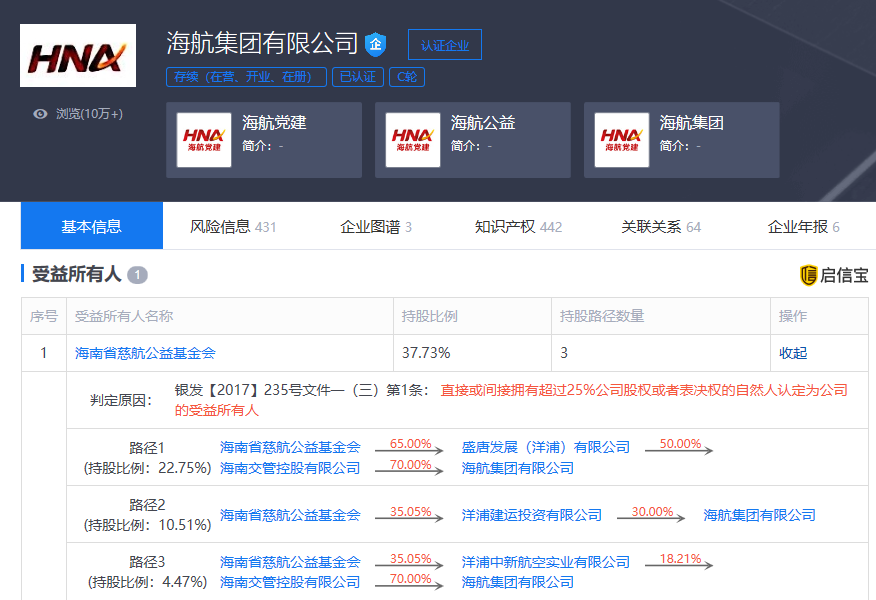Viewport: 876px width, 600px height.
Task: Open the 海航党建 card logo
Action: [204, 140]
